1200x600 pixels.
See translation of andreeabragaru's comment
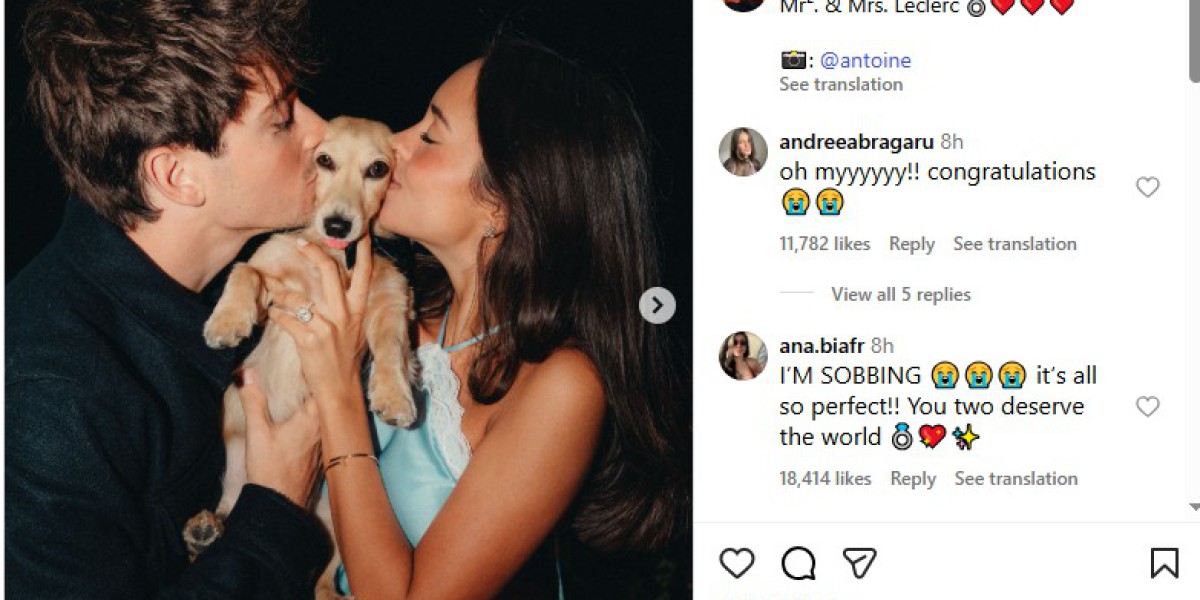1014,244
